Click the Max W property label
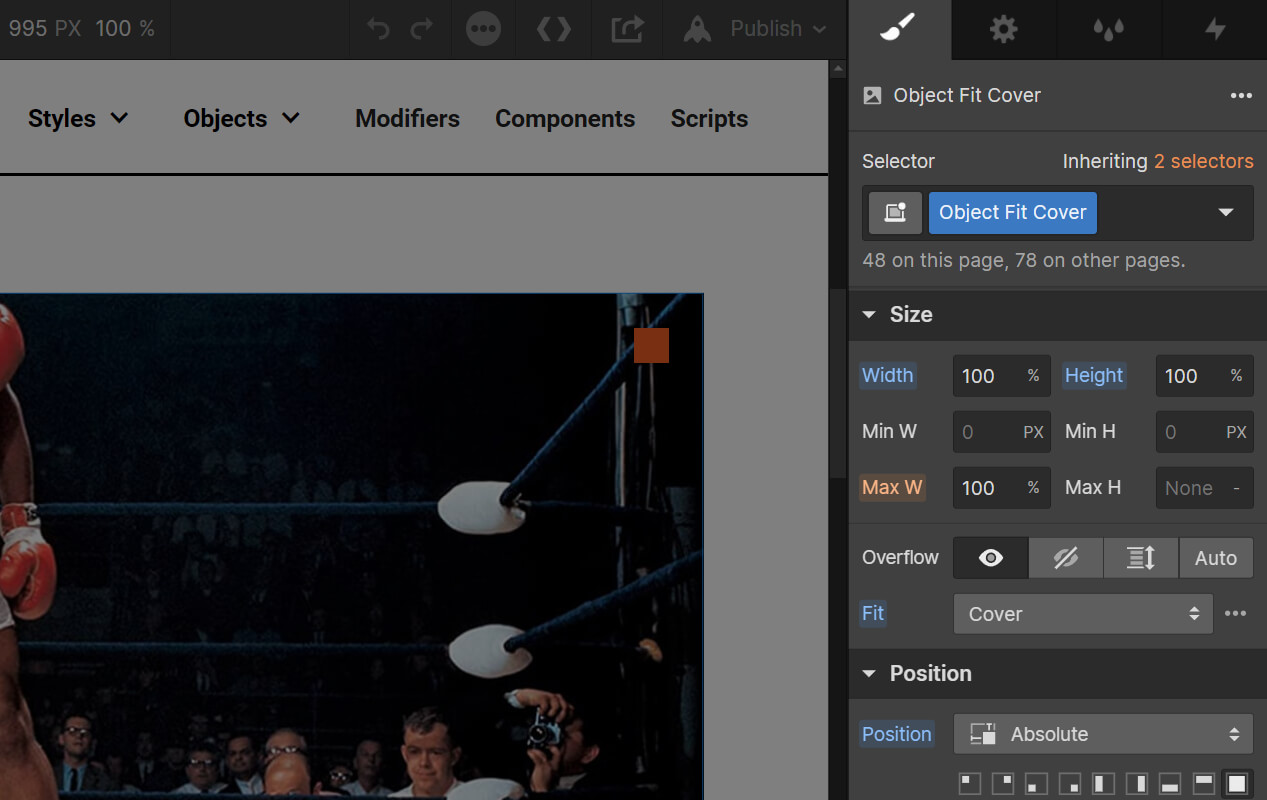 892,488
